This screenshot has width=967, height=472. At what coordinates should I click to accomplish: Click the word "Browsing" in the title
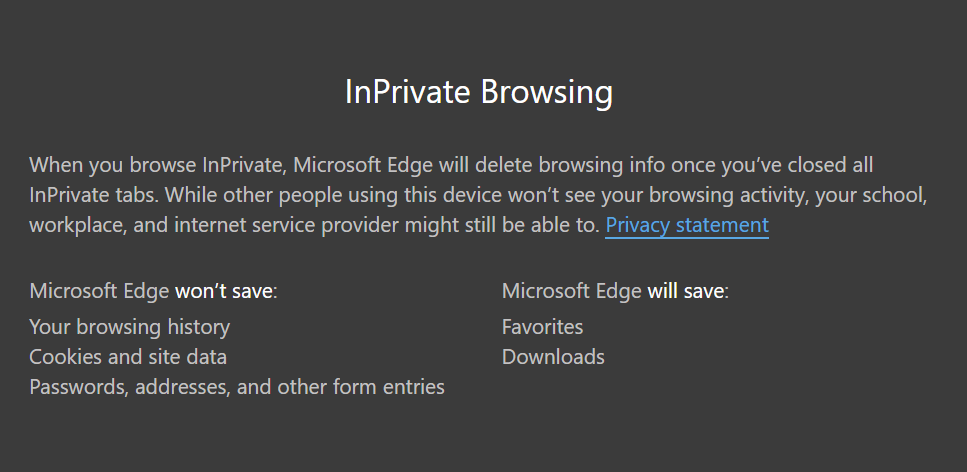point(546,92)
